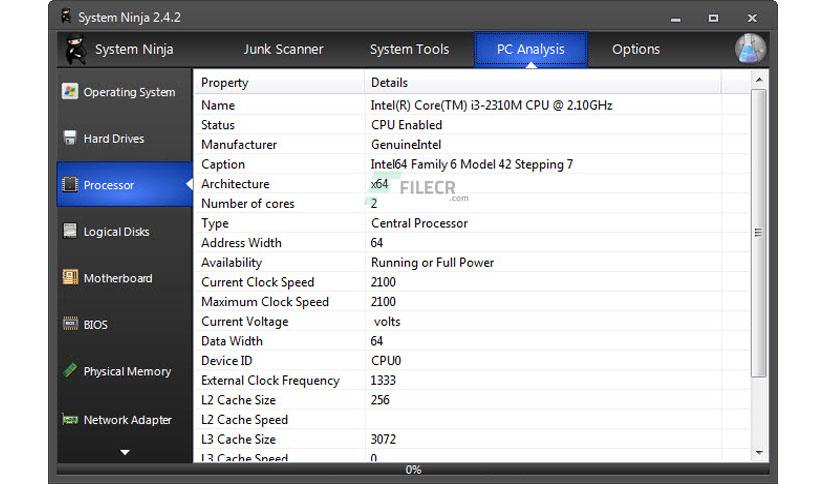Select the L2 Cache Speed row
The height and width of the screenshot is (484, 836).
tap(472, 420)
